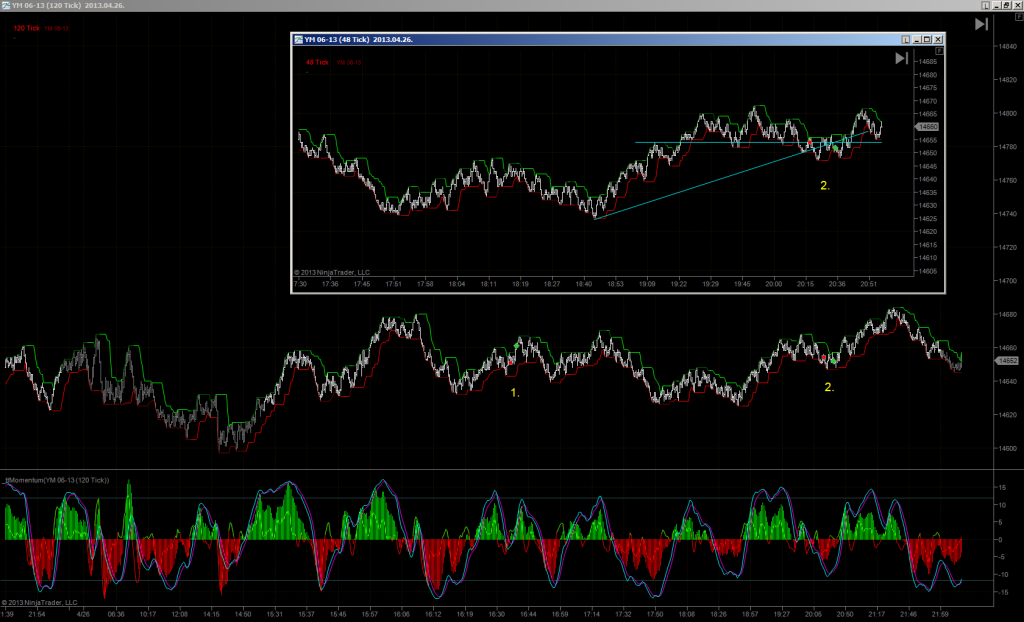Click the 18:53 time label in 48 Tick chart
Screen dimensions: 1024x622
[x=615, y=284]
